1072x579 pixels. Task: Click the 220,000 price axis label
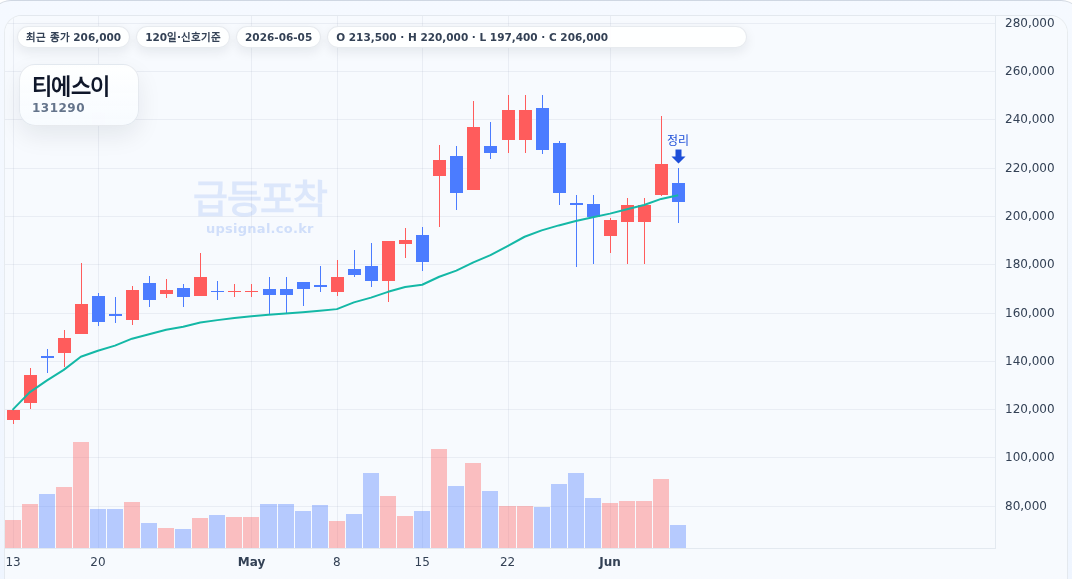click(x=1030, y=167)
